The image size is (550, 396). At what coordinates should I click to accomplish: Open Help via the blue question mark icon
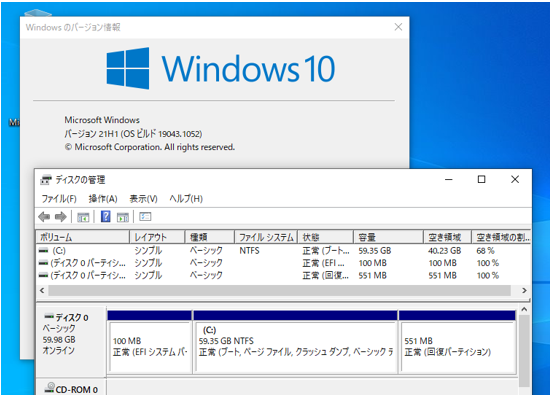pos(105,216)
